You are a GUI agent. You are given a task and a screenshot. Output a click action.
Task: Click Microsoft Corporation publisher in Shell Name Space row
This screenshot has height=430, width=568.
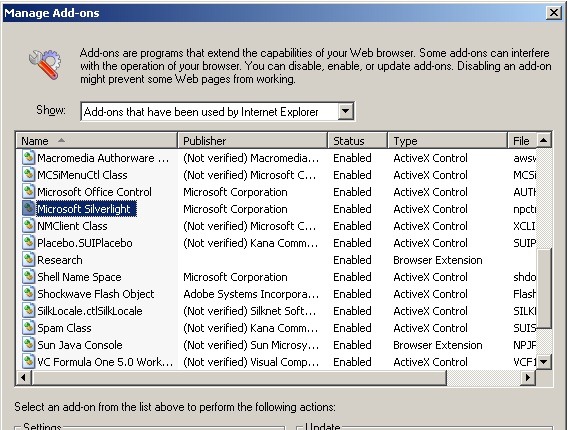[x=235, y=277]
